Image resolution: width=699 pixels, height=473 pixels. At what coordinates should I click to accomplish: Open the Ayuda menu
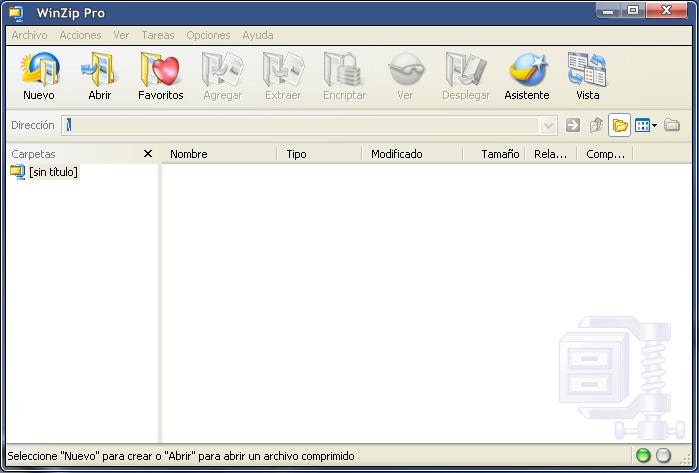[258, 35]
